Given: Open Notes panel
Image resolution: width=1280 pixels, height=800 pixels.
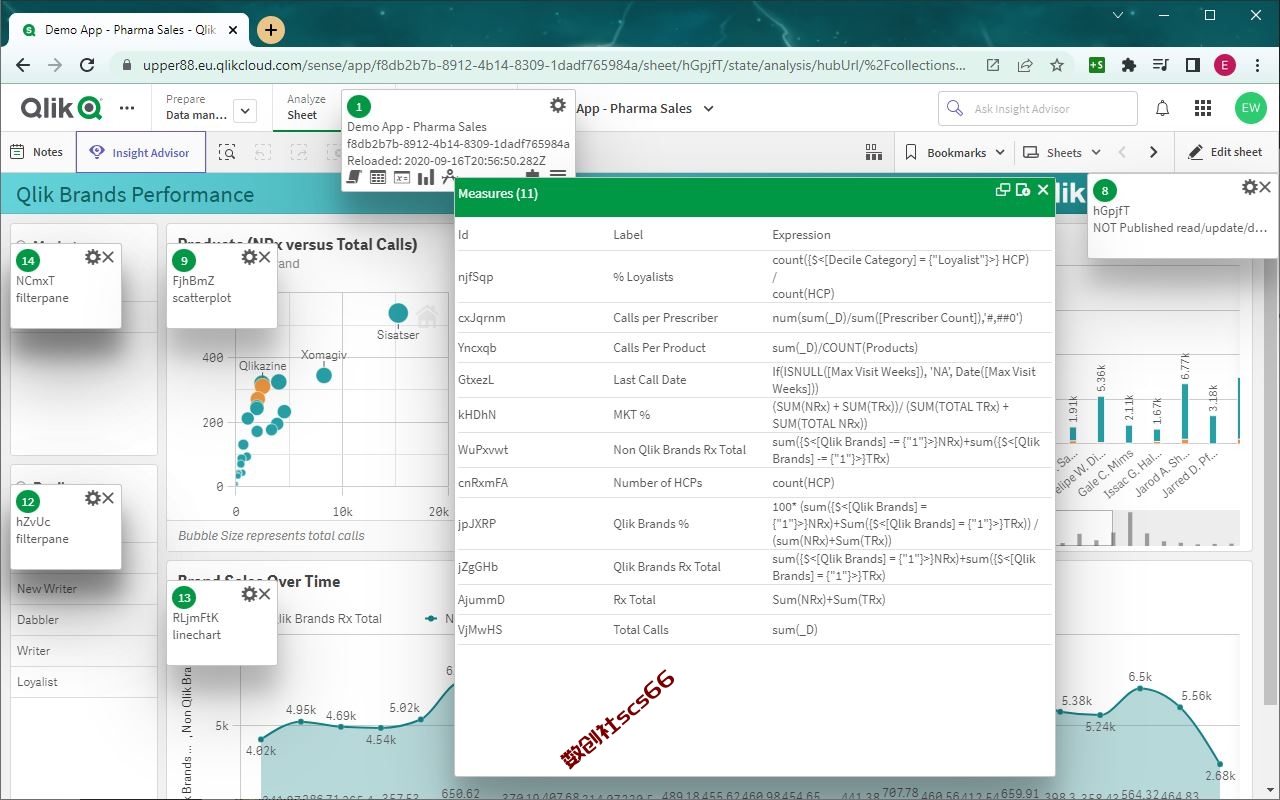Looking at the screenshot, I should pyautogui.click(x=37, y=152).
